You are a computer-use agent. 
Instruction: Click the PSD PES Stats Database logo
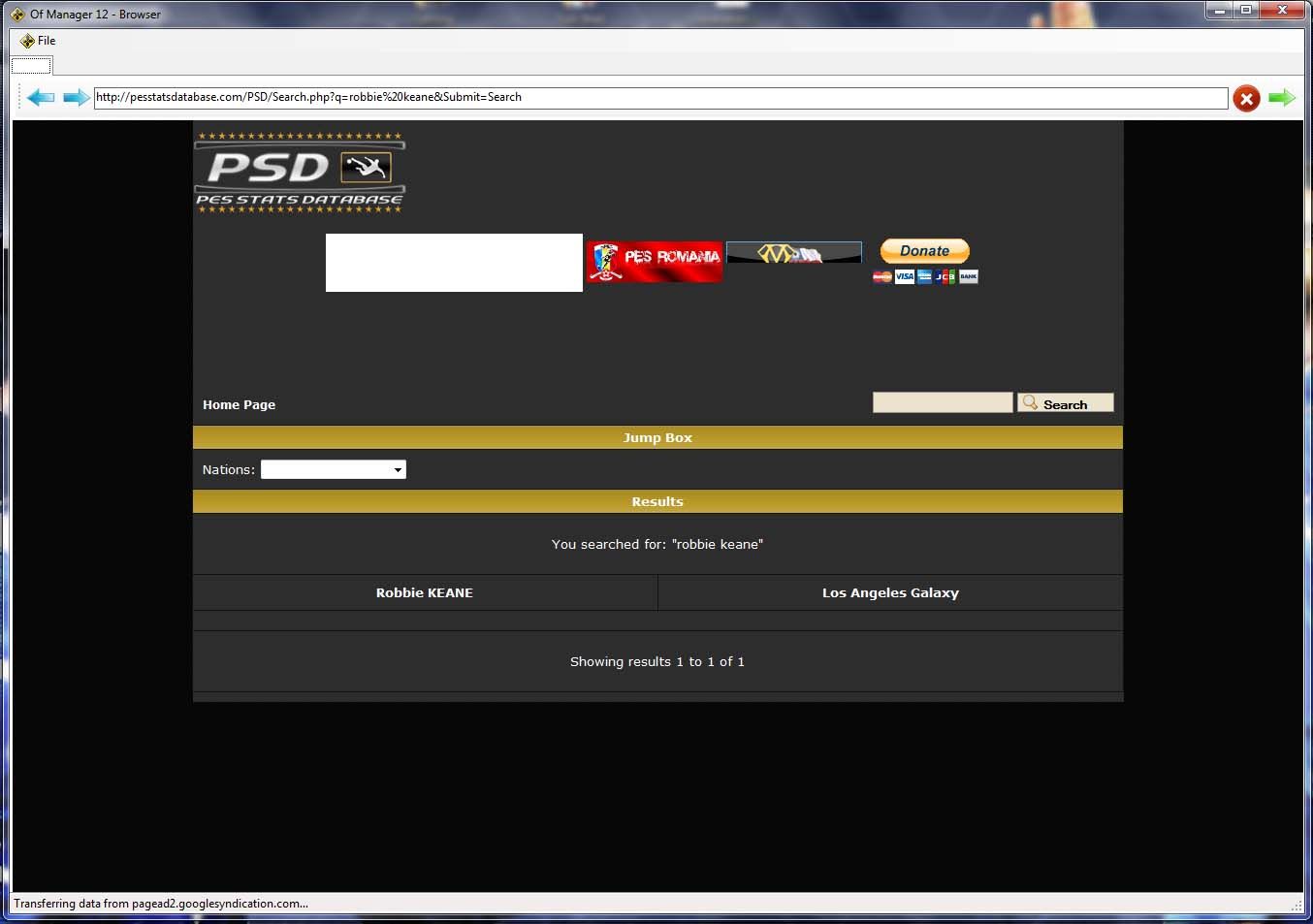(x=300, y=172)
